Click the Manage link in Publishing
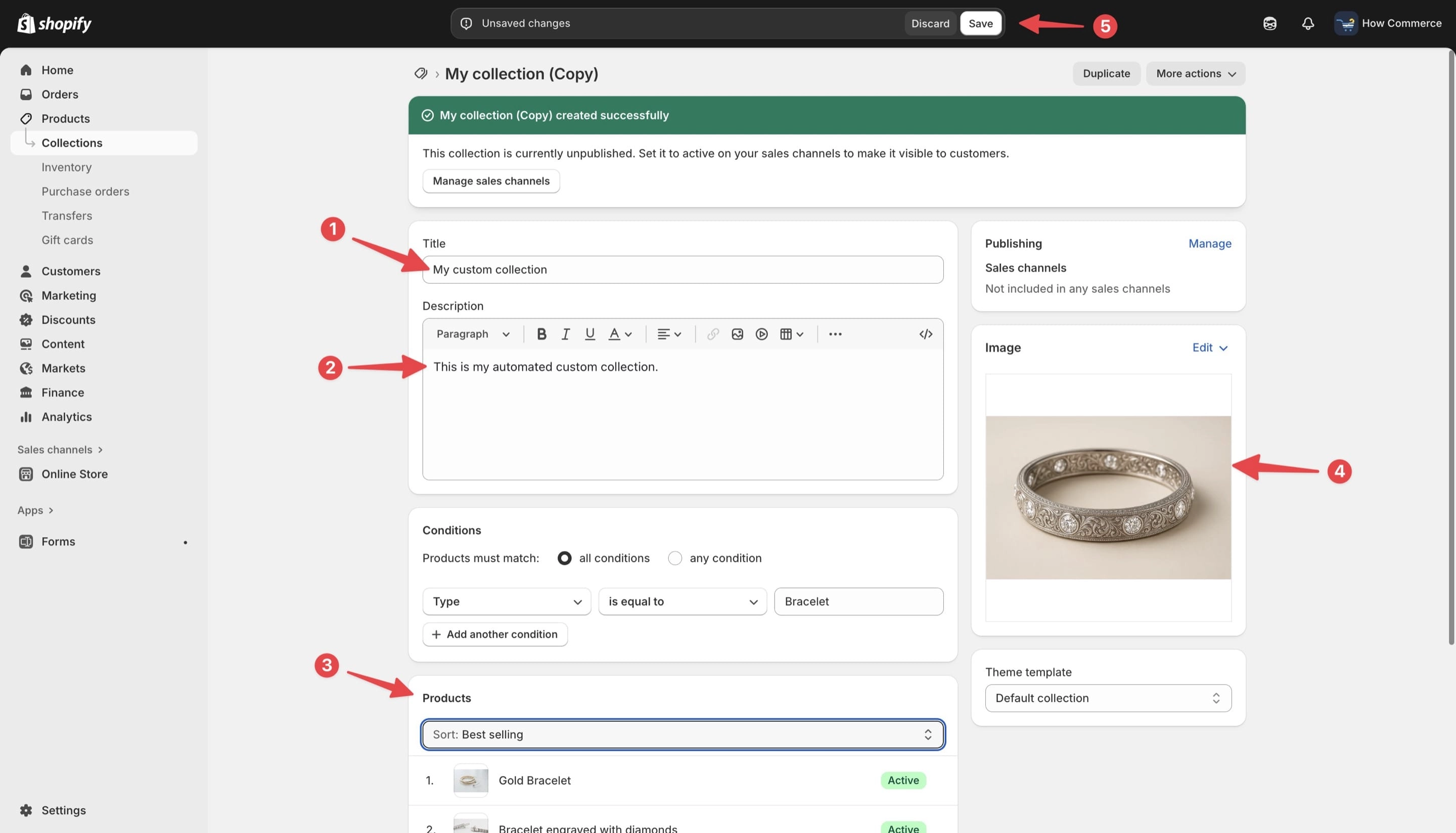The image size is (1456, 833). [1209, 243]
